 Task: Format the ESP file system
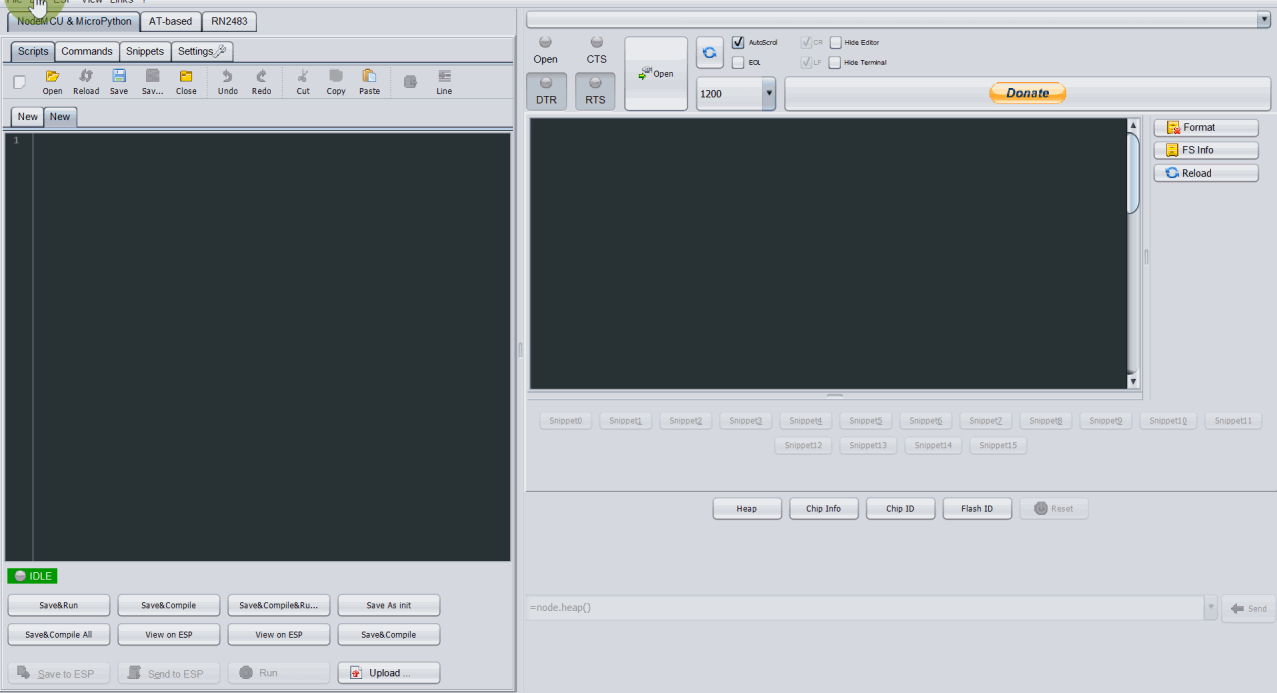click(x=1206, y=128)
